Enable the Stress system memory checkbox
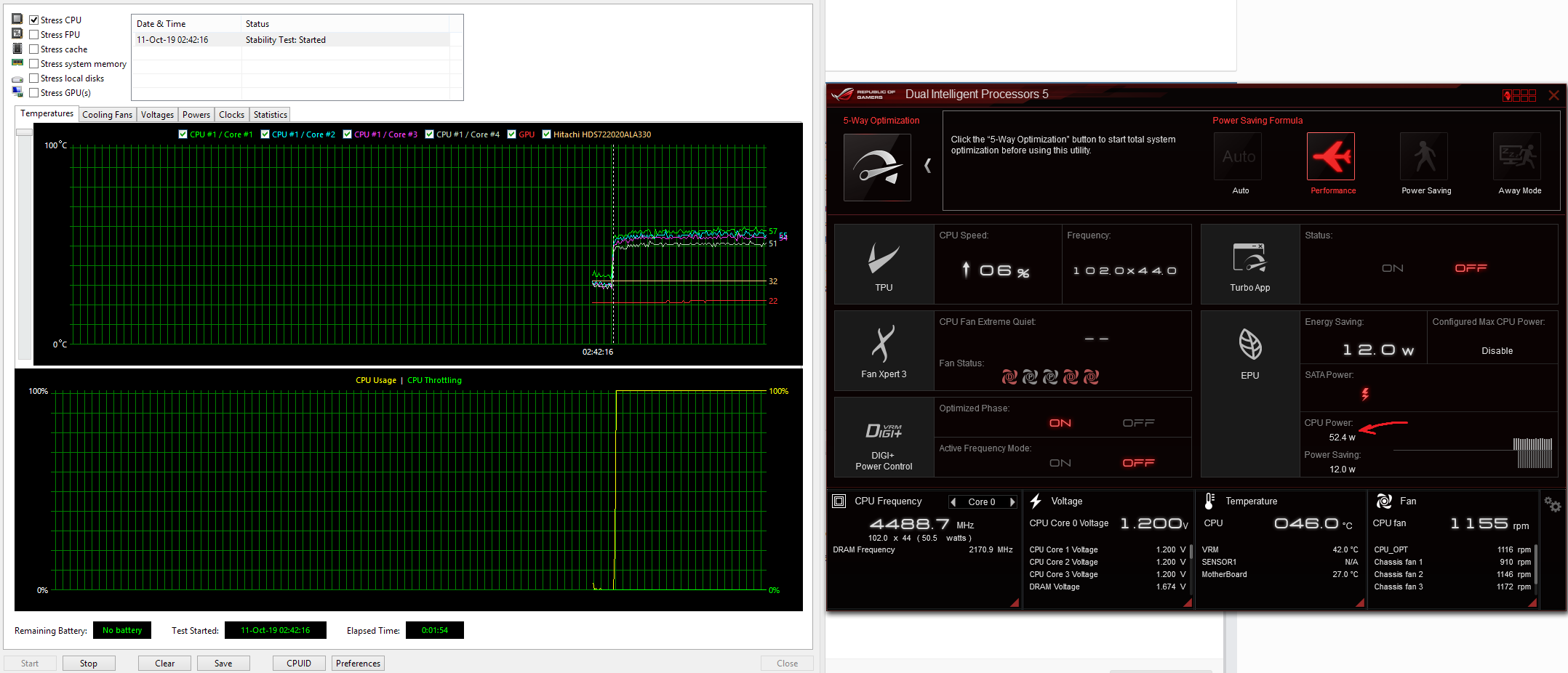 pyautogui.click(x=33, y=63)
